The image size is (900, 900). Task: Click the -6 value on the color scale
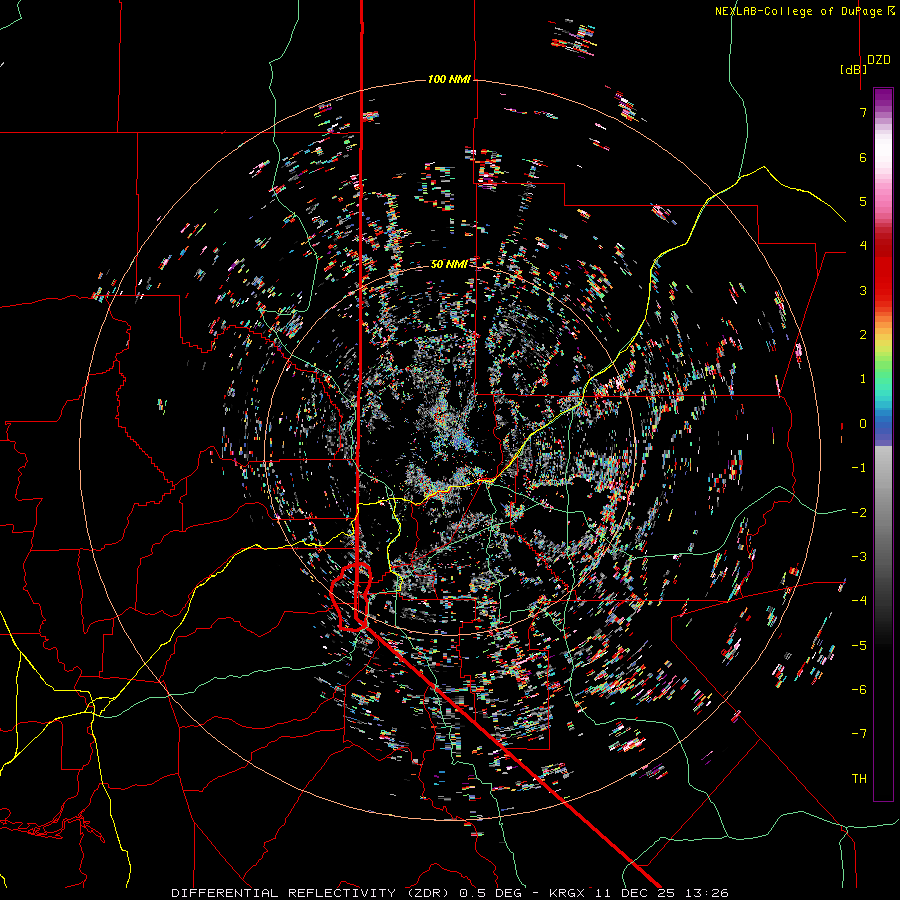tap(859, 690)
